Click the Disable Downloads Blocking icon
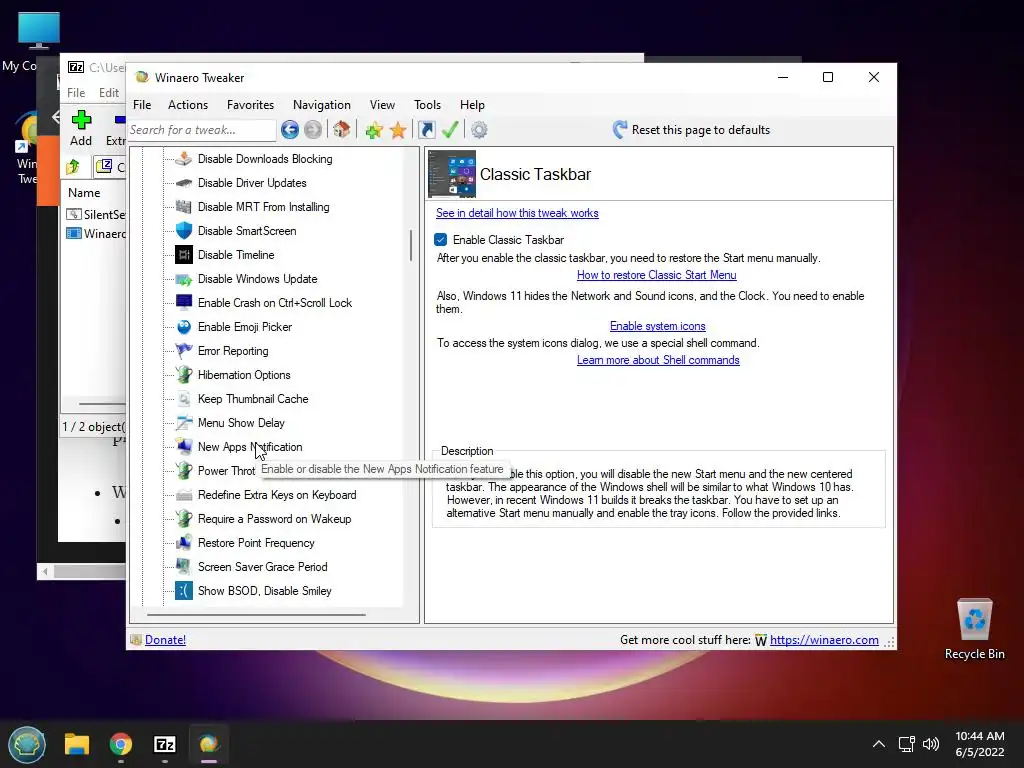Image resolution: width=1024 pixels, height=768 pixels. [x=184, y=159]
